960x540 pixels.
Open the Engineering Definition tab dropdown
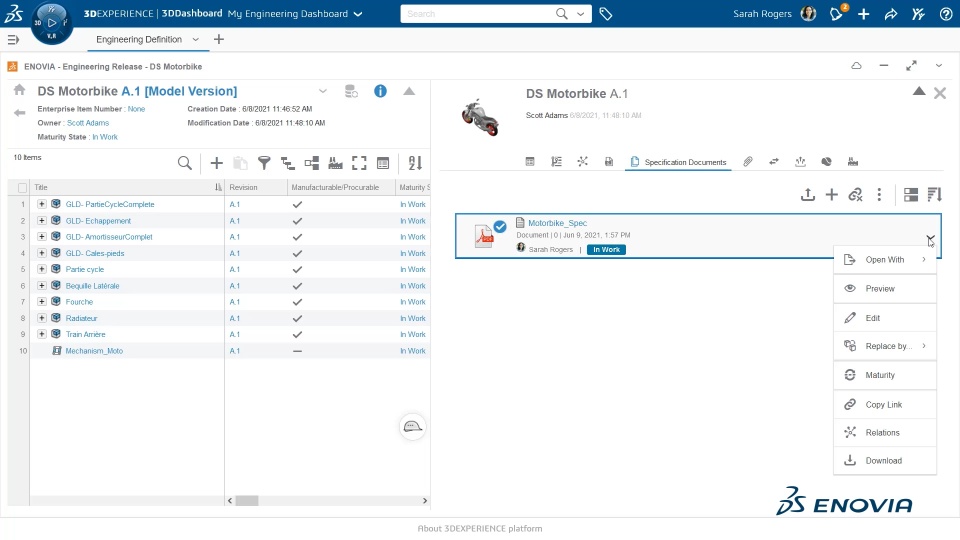pyautogui.click(x=195, y=39)
